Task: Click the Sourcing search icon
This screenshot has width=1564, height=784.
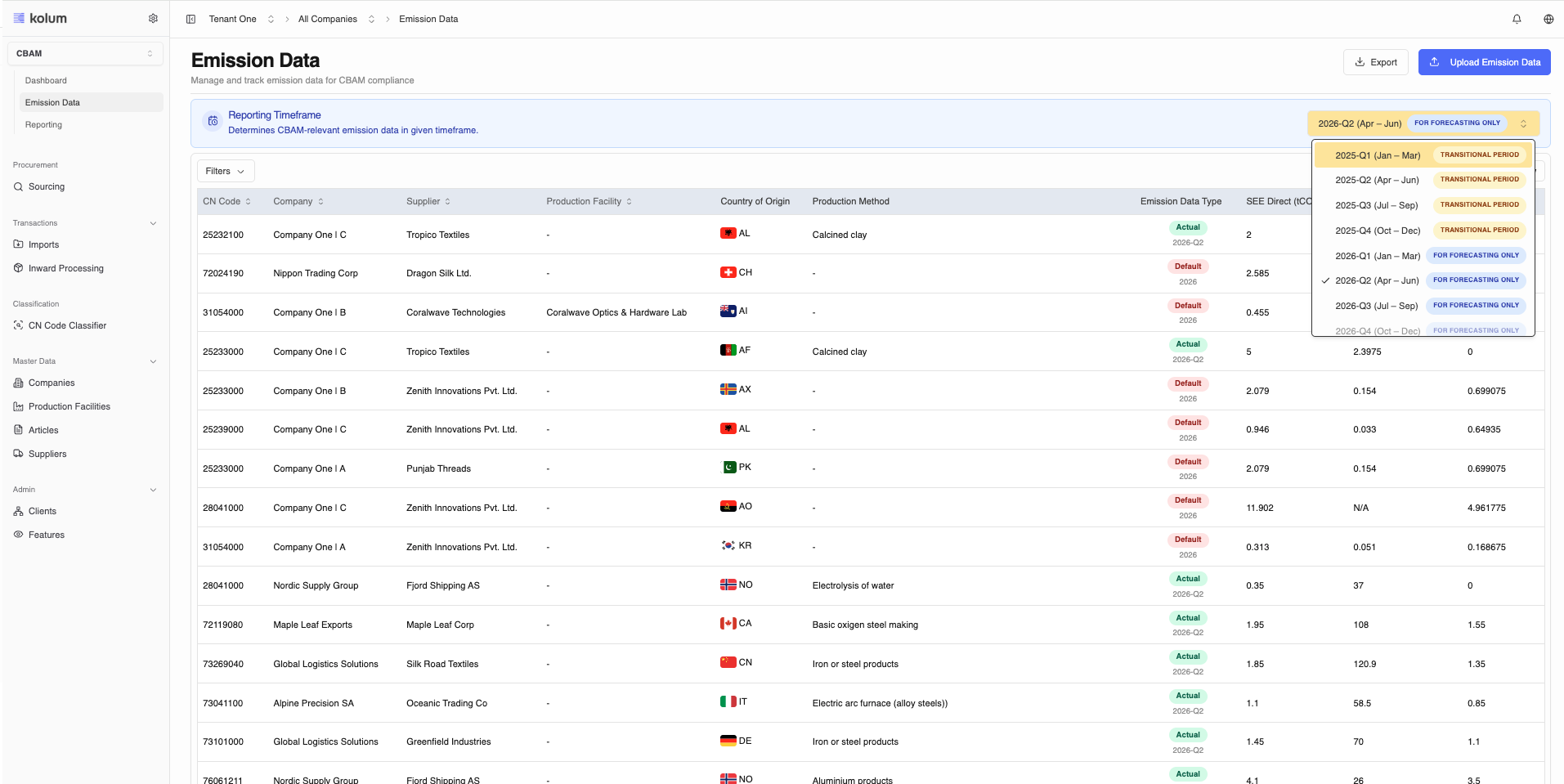Action: click(18, 186)
